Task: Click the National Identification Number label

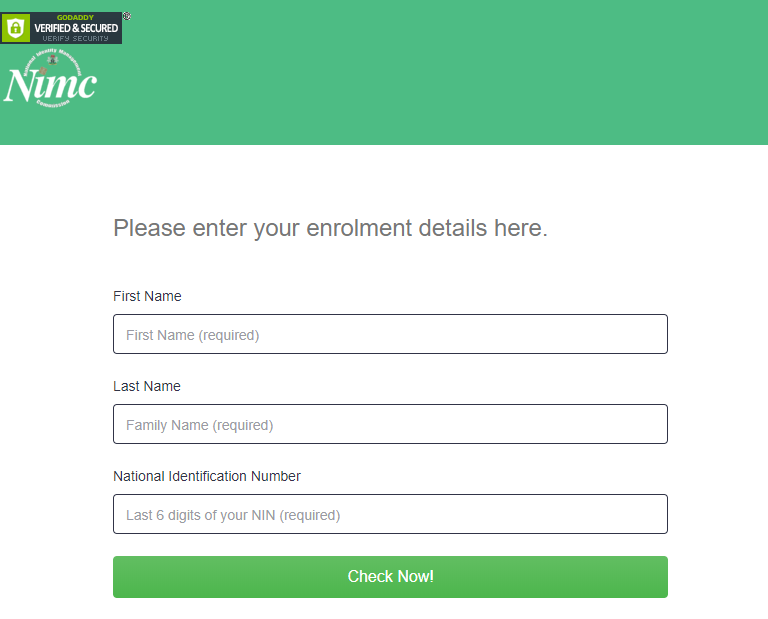Action: pyautogui.click(x=207, y=476)
